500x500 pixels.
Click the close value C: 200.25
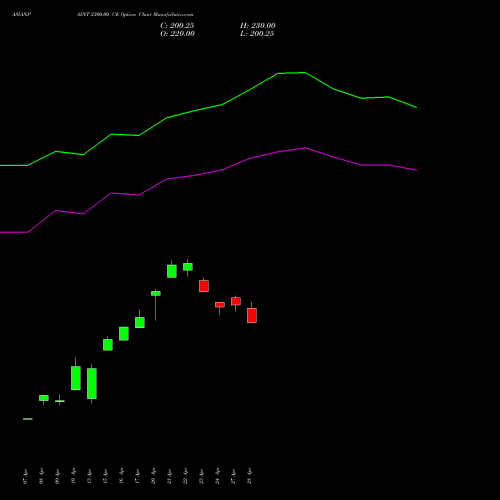pyautogui.click(x=177, y=26)
